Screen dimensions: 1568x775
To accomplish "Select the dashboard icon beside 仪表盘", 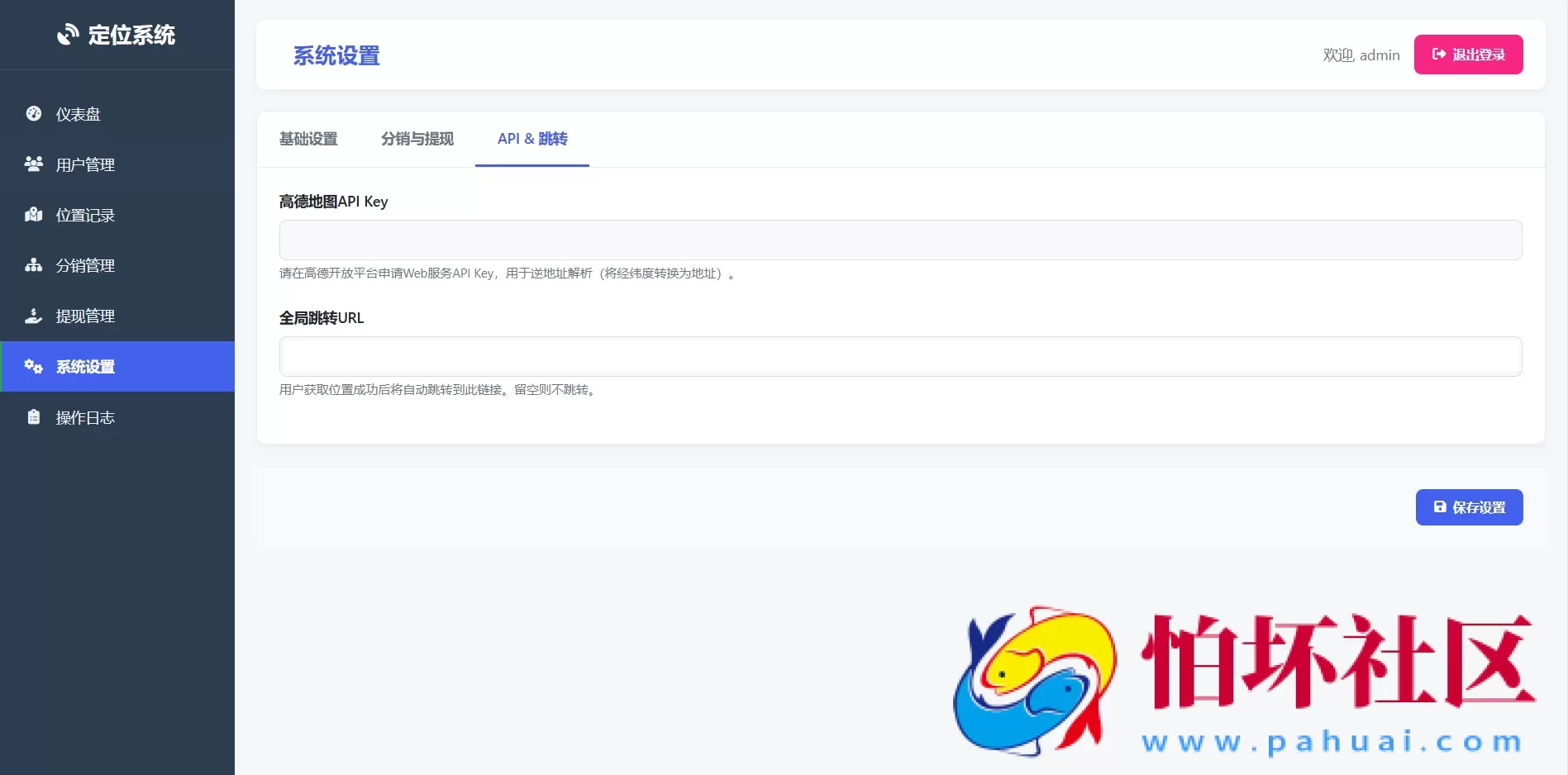I will coord(34,113).
